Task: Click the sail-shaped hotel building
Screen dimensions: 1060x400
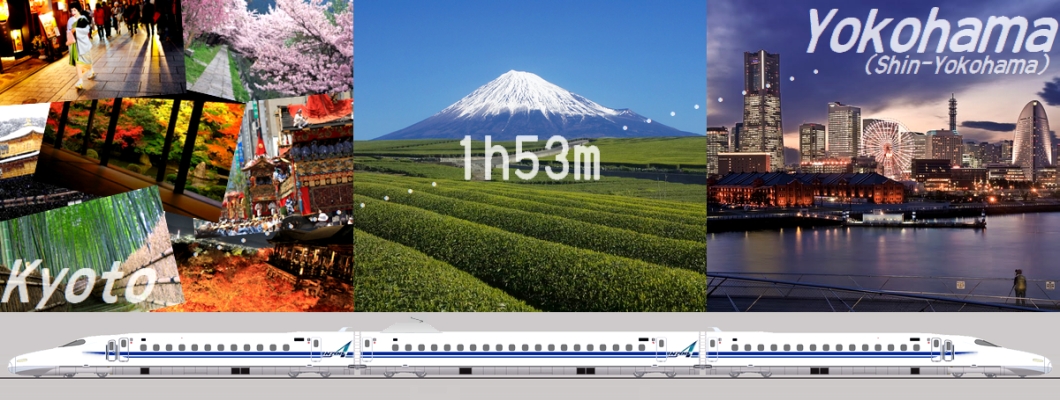Action: (x=1030, y=138)
